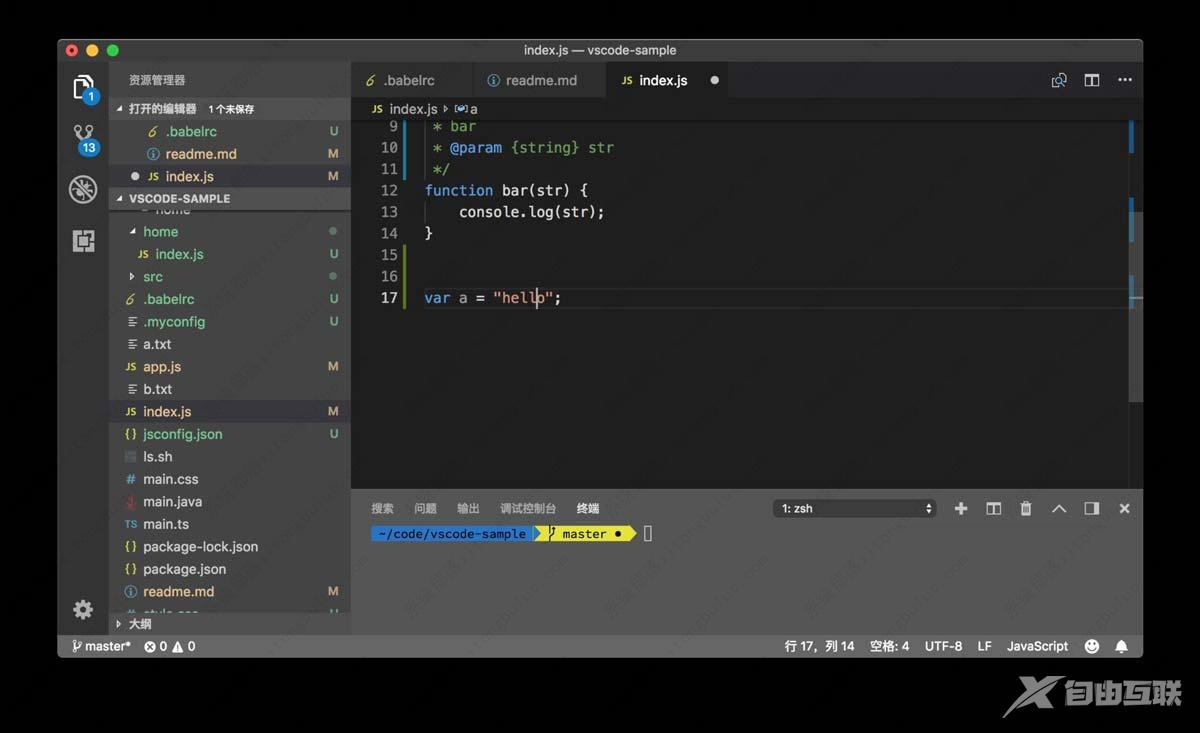Open the Search (搜索) panel tab

(382, 509)
